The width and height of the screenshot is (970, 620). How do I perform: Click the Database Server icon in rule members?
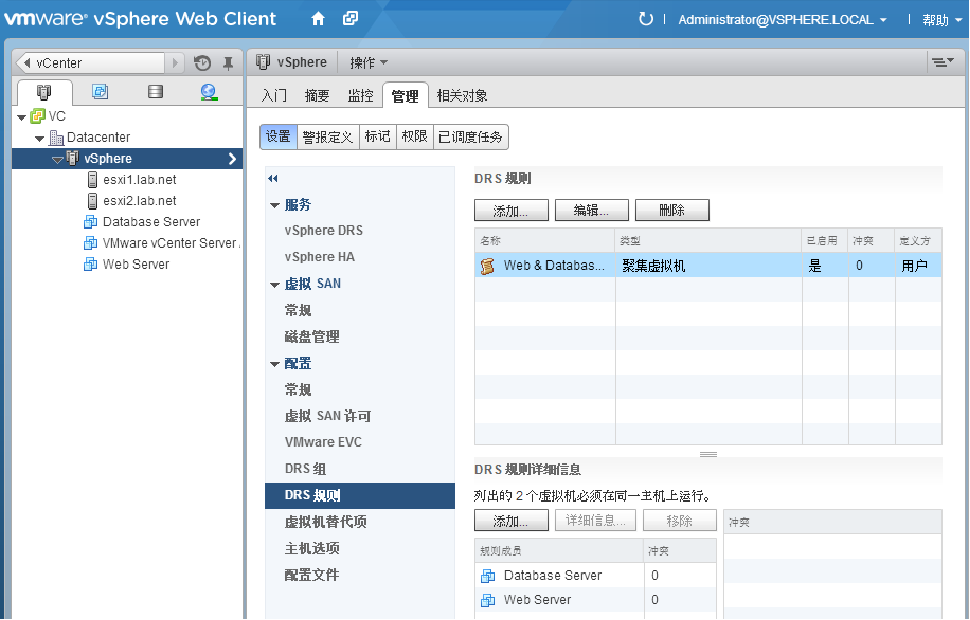click(x=488, y=576)
